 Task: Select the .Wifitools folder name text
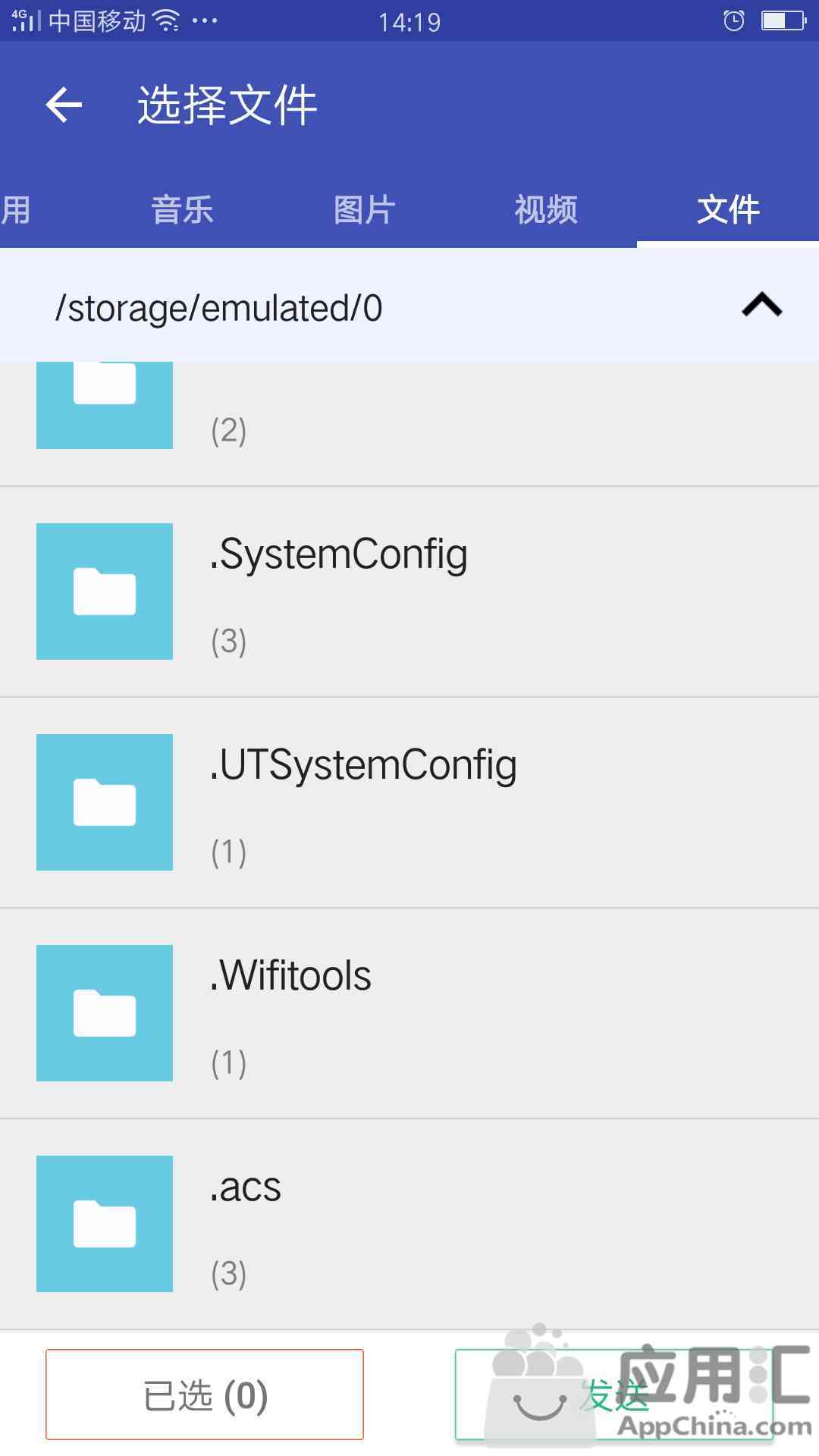click(291, 976)
